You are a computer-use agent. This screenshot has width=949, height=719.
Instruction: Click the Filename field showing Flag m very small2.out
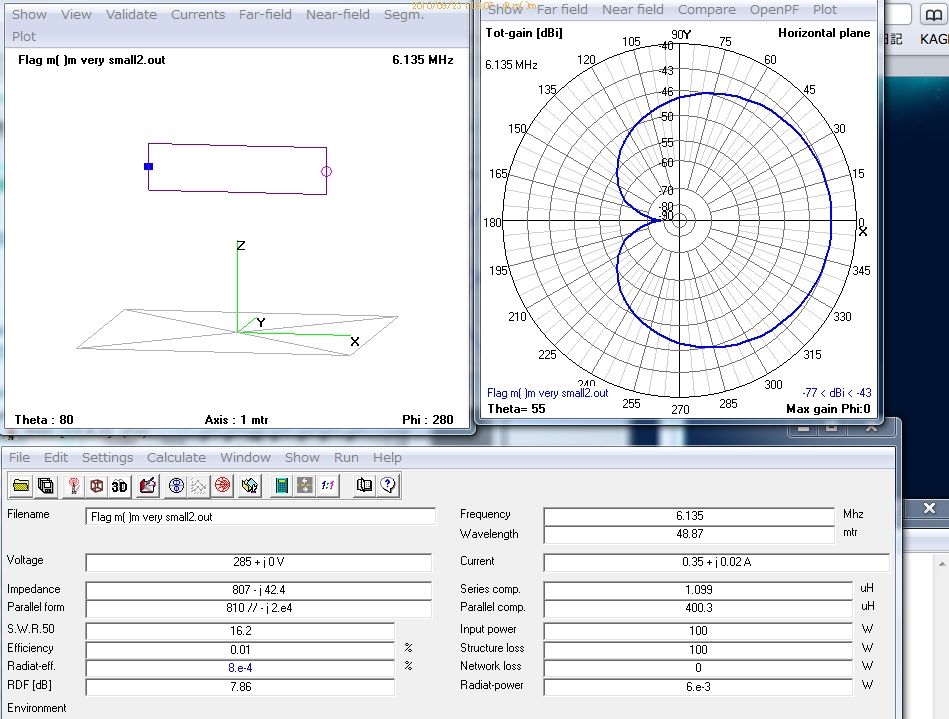coord(260,516)
